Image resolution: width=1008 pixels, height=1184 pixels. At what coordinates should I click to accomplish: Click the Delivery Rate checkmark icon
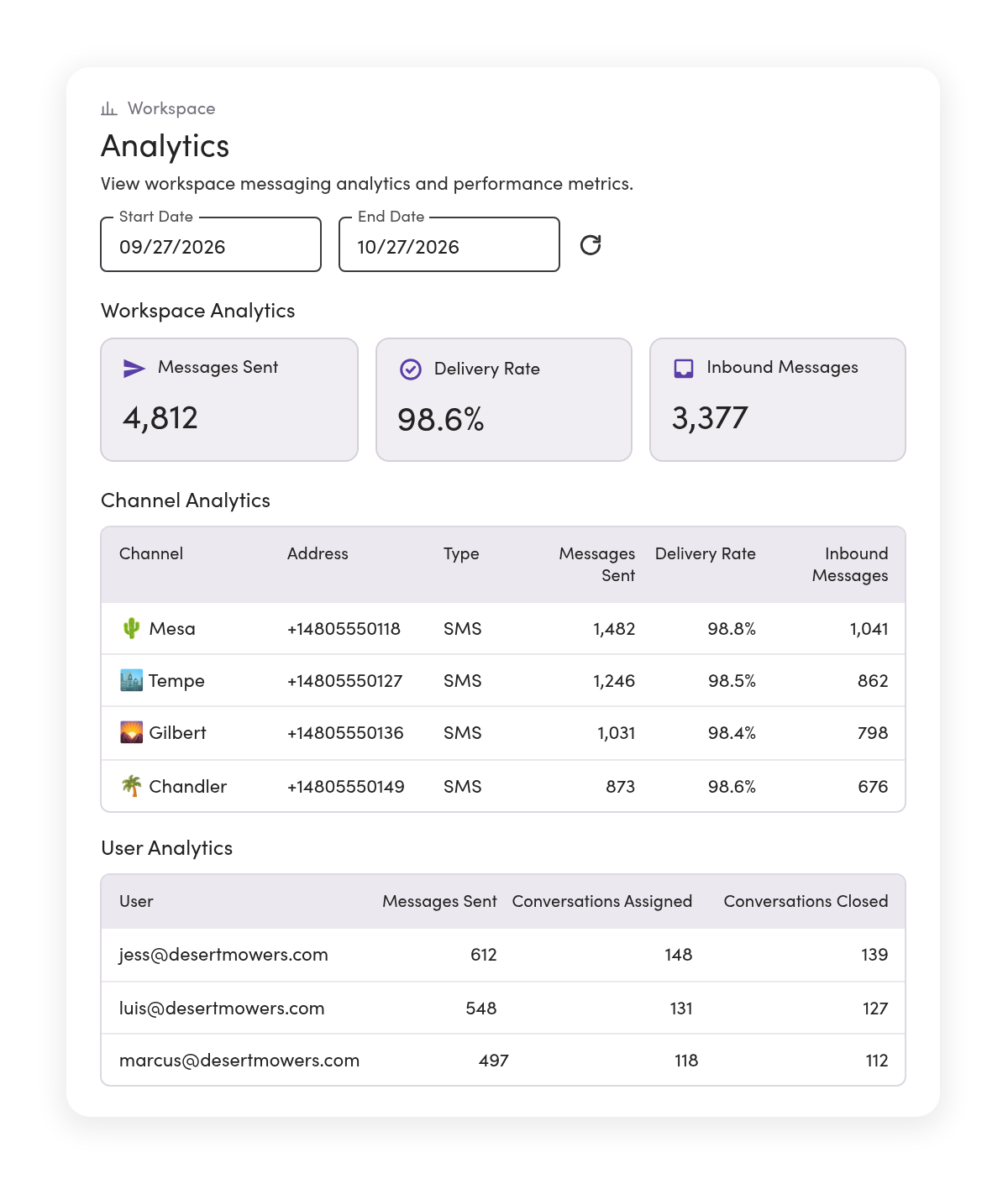tap(411, 369)
